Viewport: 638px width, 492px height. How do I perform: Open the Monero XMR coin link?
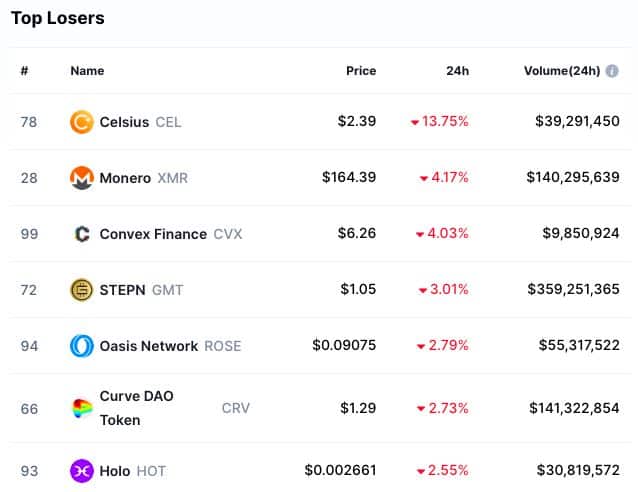click(143, 178)
